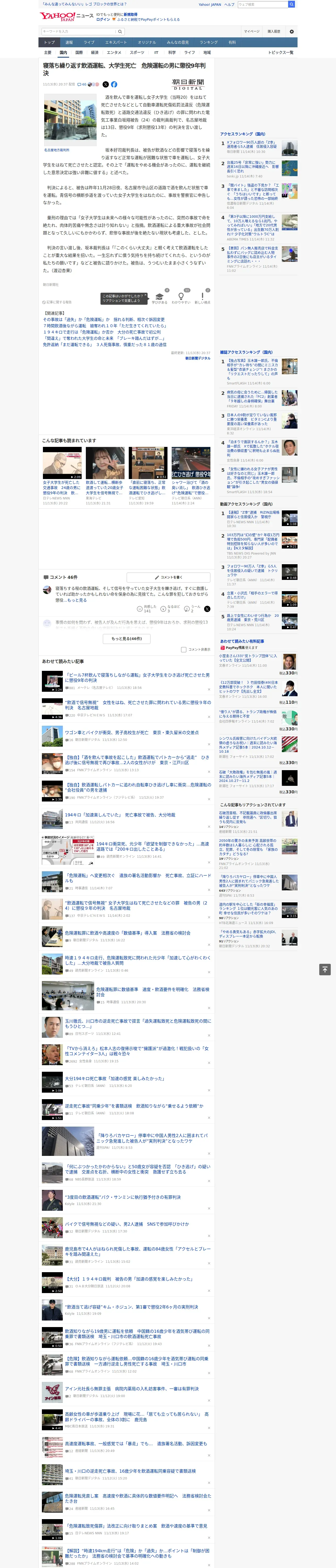Select the エキスパート tab

click(x=116, y=43)
